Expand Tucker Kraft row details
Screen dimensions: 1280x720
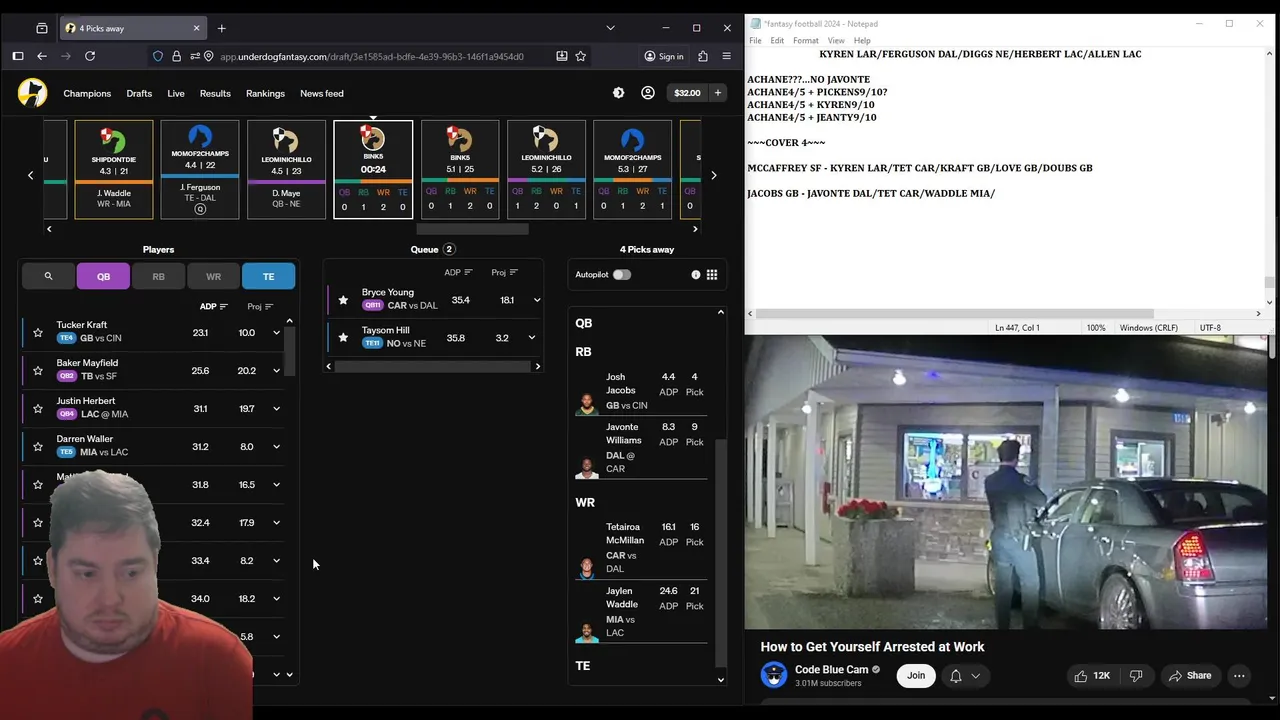click(277, 332)
